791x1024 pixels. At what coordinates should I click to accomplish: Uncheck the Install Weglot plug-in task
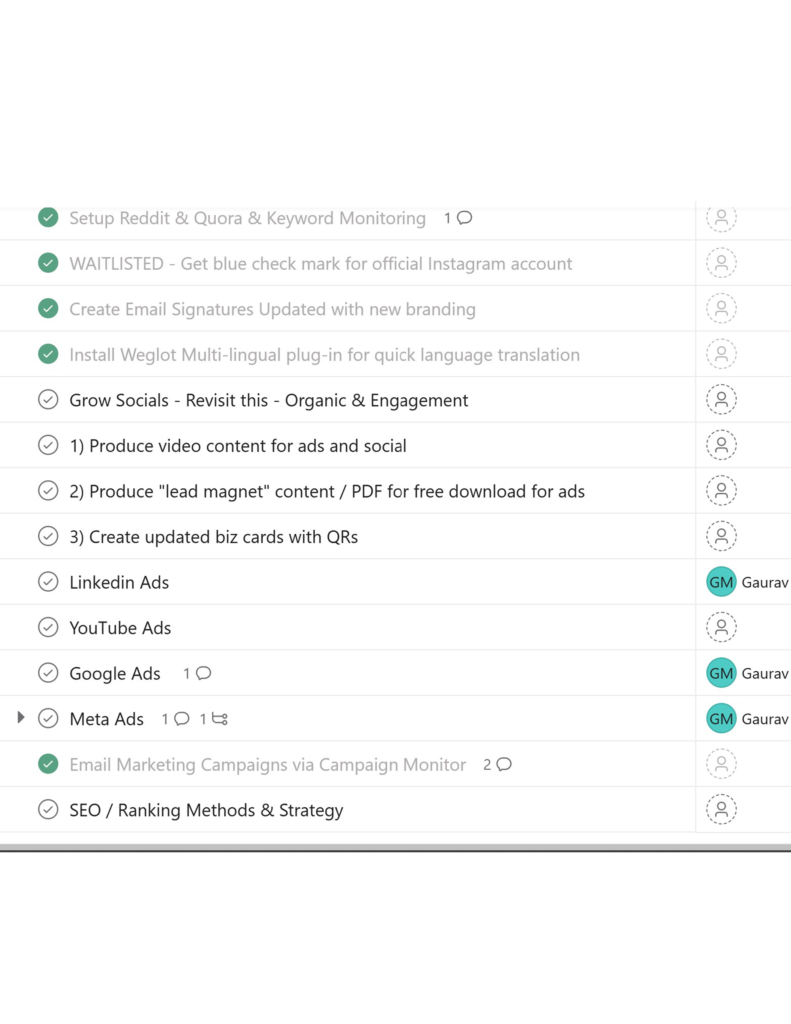click(x=48, y=354)
